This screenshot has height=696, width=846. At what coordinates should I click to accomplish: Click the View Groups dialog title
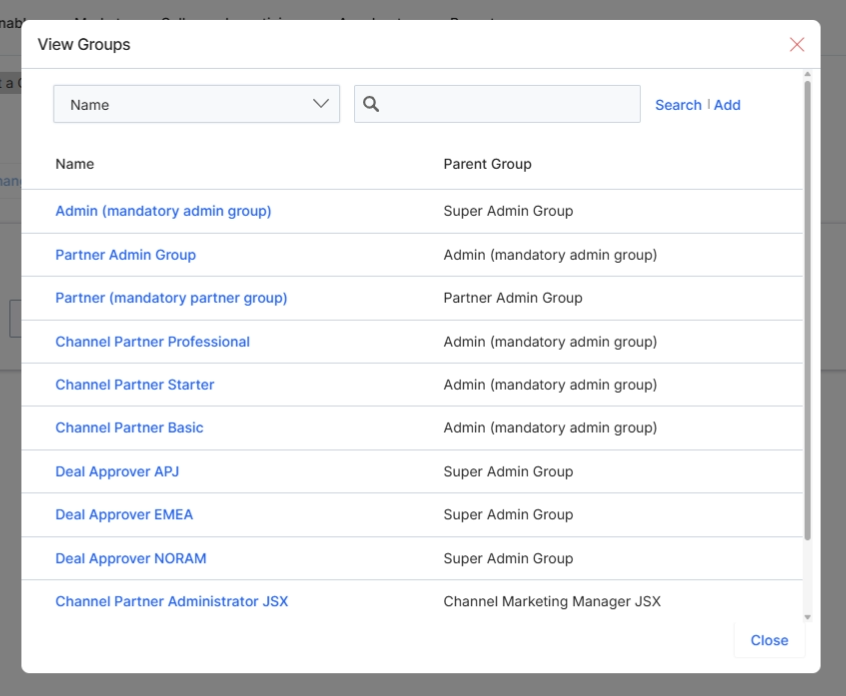coord(84,44)
